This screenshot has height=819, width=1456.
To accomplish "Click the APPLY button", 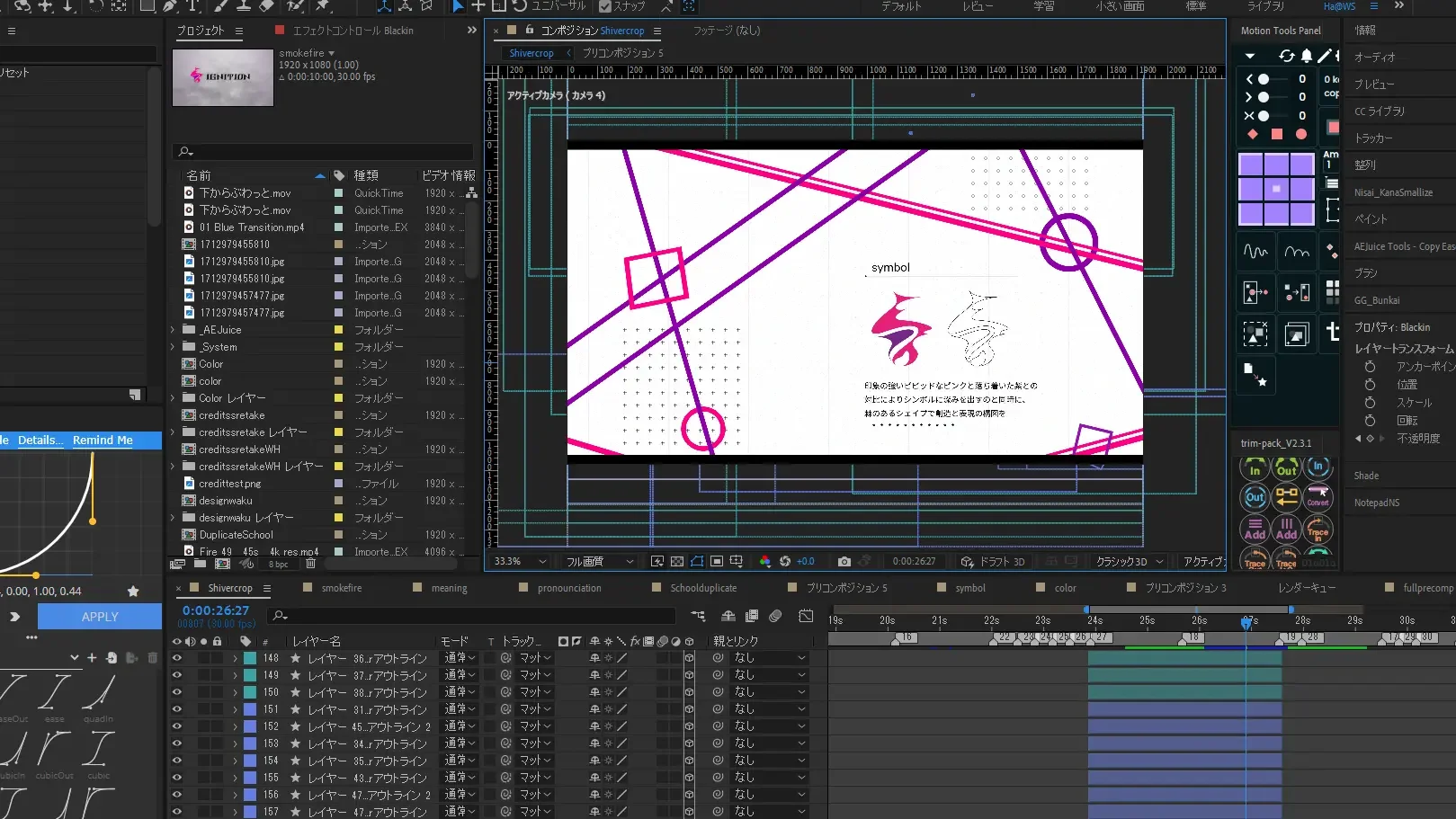I will (x=100, y=617).
